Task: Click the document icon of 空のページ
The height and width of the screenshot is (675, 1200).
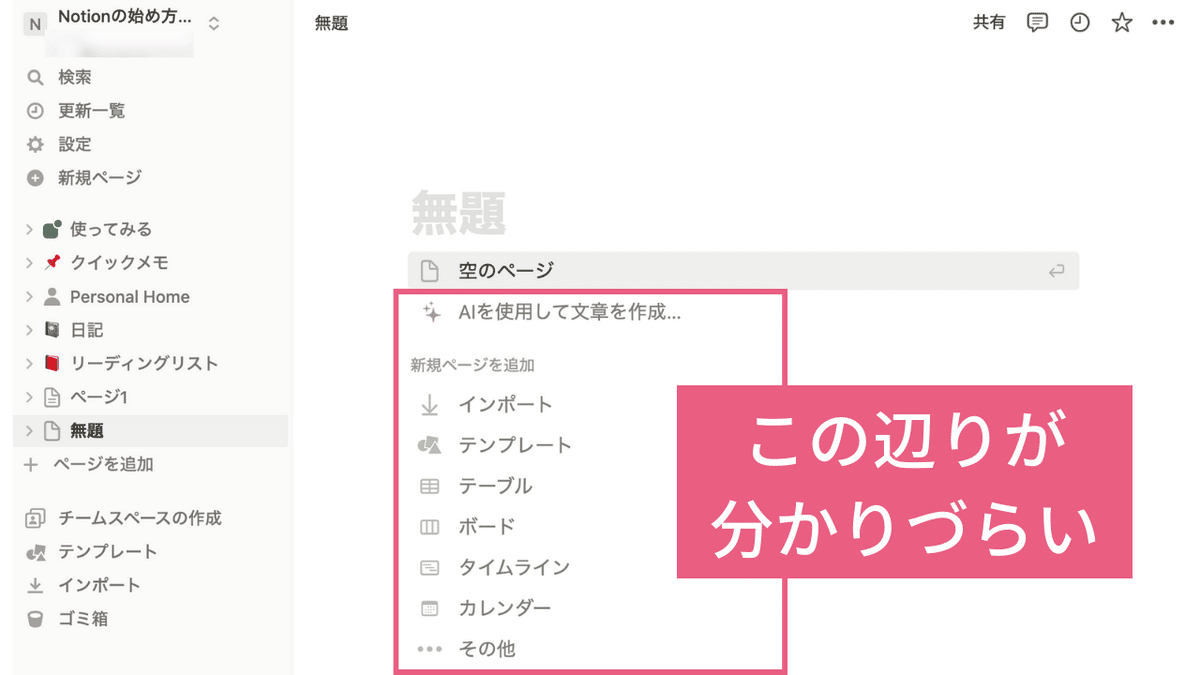Action: (430, 270)
